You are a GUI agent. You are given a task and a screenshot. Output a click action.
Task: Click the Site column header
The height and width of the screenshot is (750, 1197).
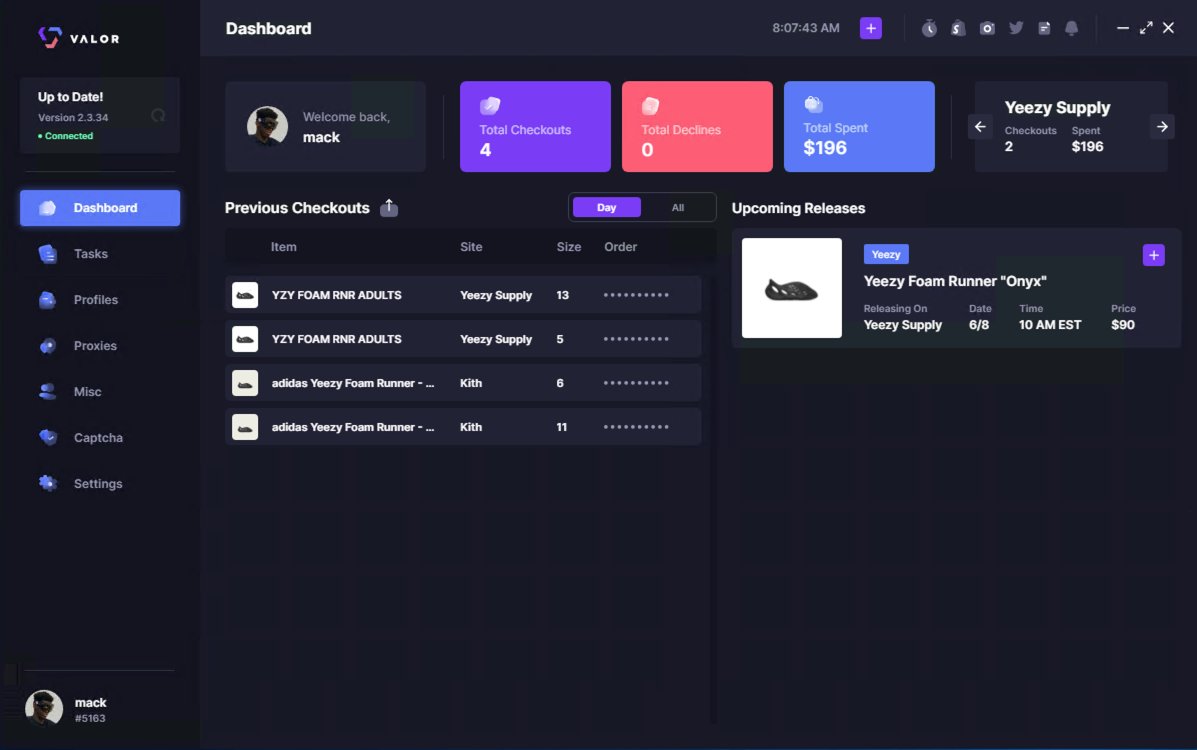[x=471, y=247]
